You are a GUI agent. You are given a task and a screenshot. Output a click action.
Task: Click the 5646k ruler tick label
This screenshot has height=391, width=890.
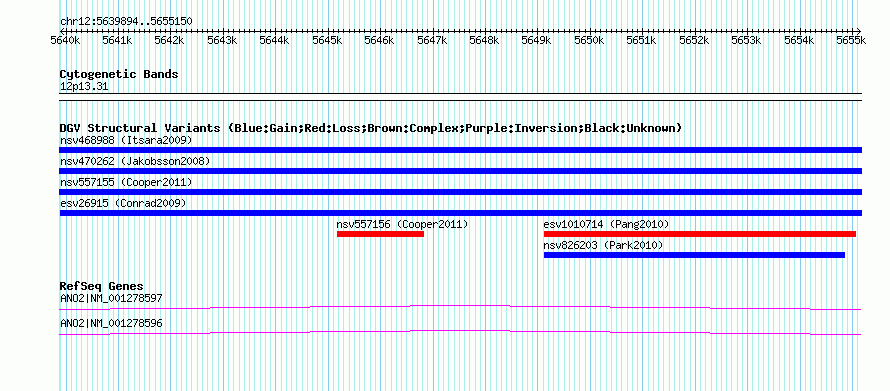pyautogui.click(x=380, y=40)
